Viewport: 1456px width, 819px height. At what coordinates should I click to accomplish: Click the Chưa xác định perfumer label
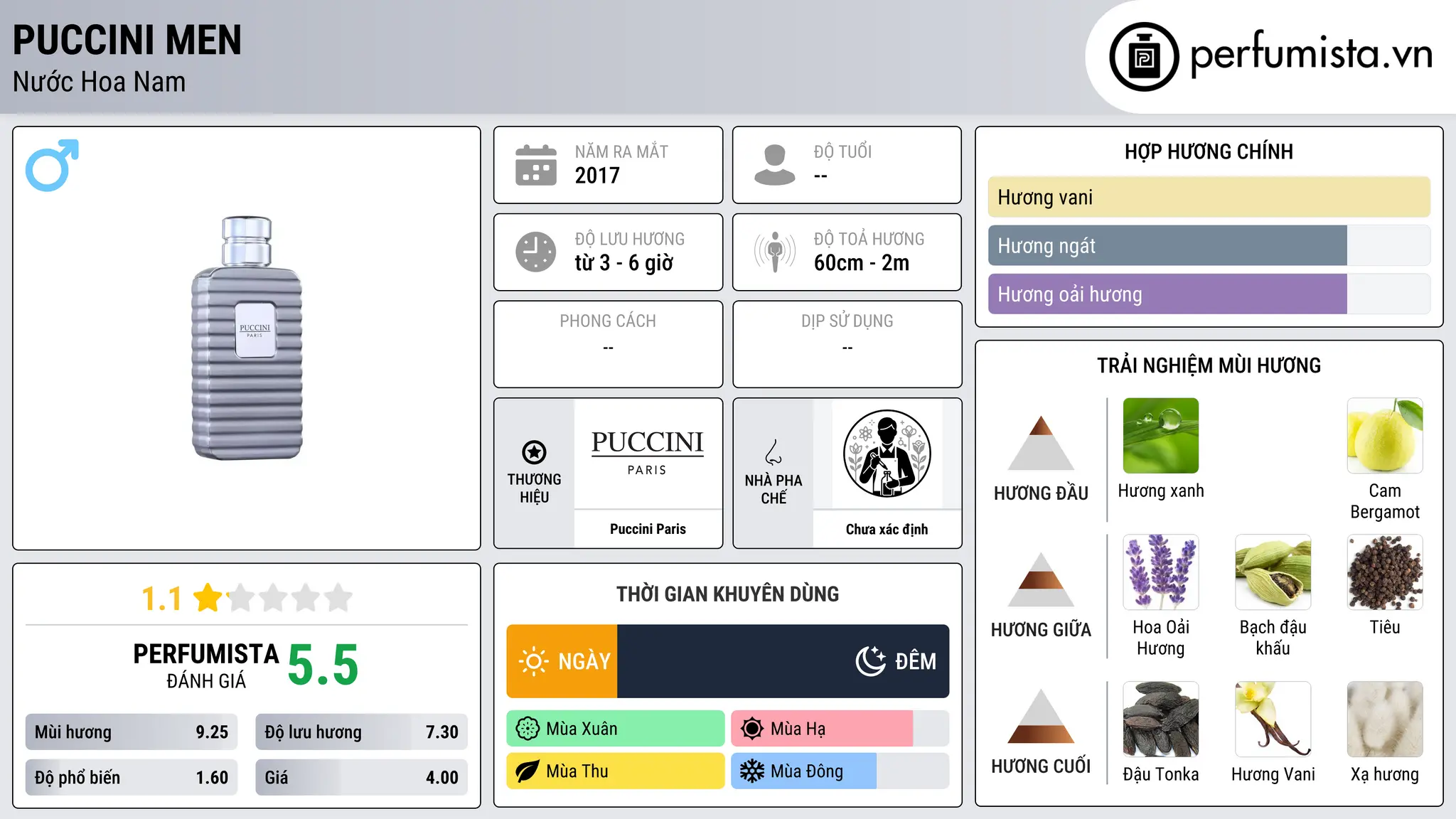tap(887, 529)
